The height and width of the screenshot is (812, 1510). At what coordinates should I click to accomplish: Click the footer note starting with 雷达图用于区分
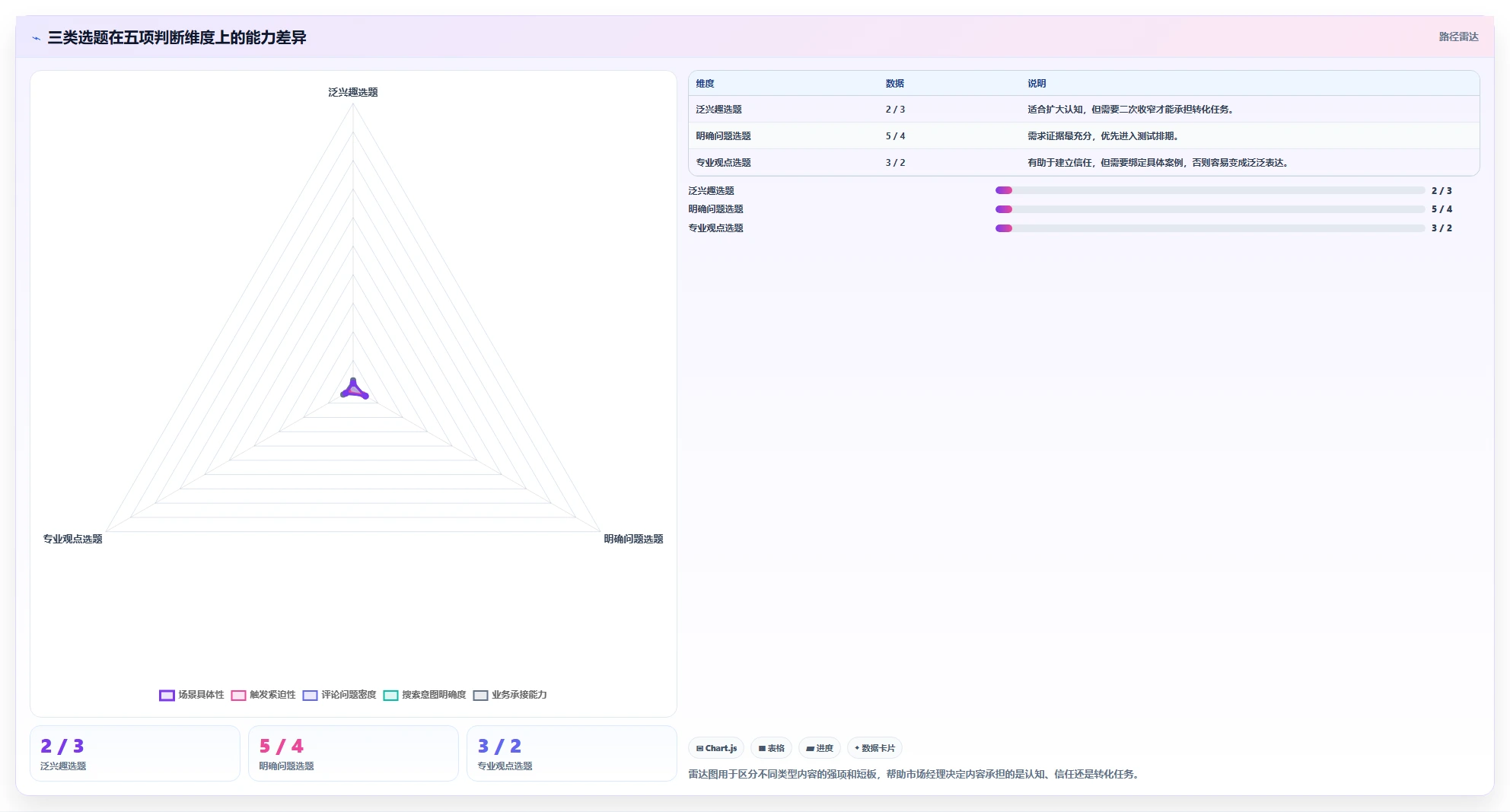tap(913, 774)
